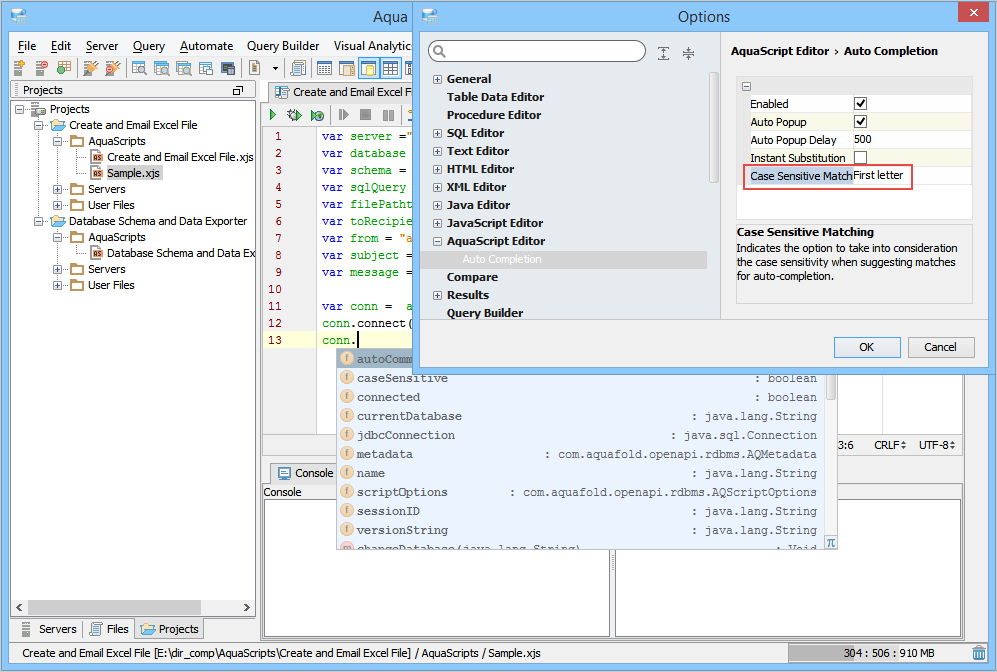Switch to the Servers bottom tab
The height and width of the screenshot is (672, 997).
[x=50, y=629]
